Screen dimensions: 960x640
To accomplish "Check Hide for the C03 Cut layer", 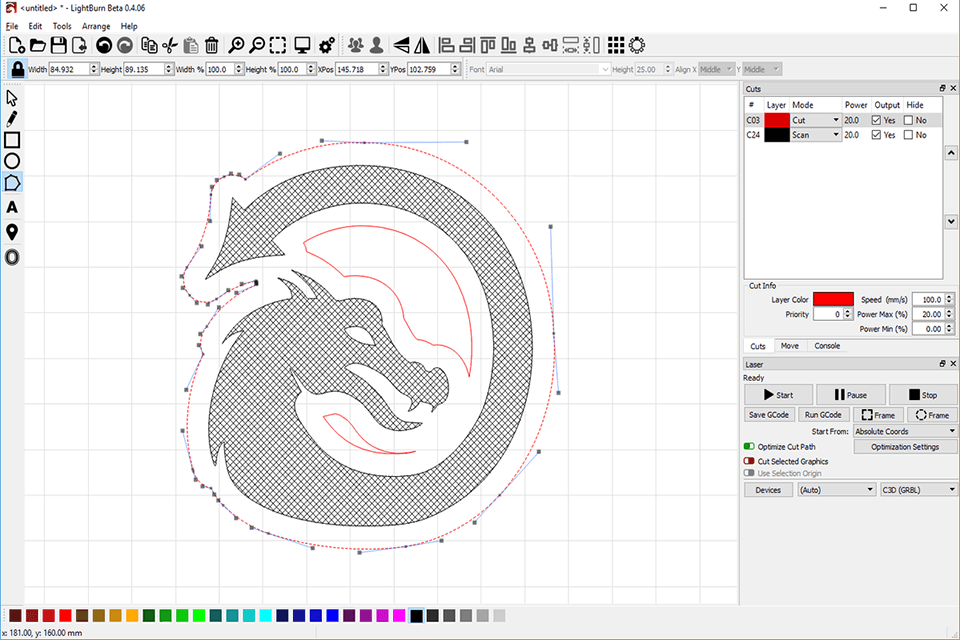I will click(x=909, y=119).
